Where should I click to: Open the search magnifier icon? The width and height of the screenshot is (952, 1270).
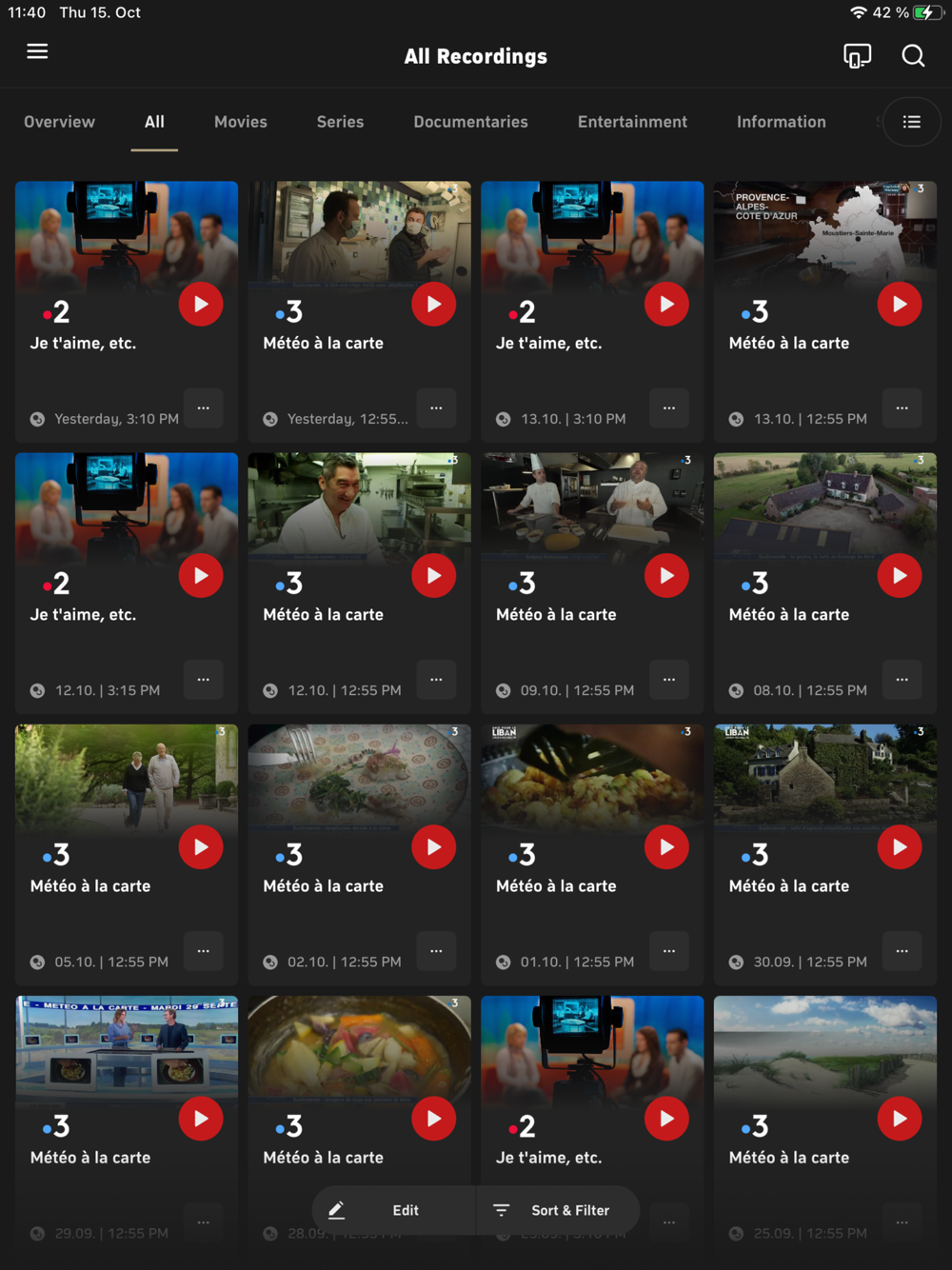[913, 56]
